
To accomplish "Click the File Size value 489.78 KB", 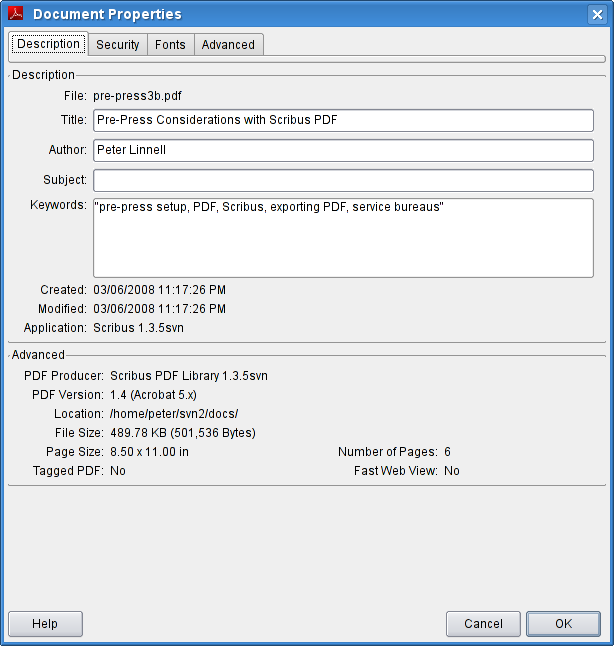I will tap(183, 433).
